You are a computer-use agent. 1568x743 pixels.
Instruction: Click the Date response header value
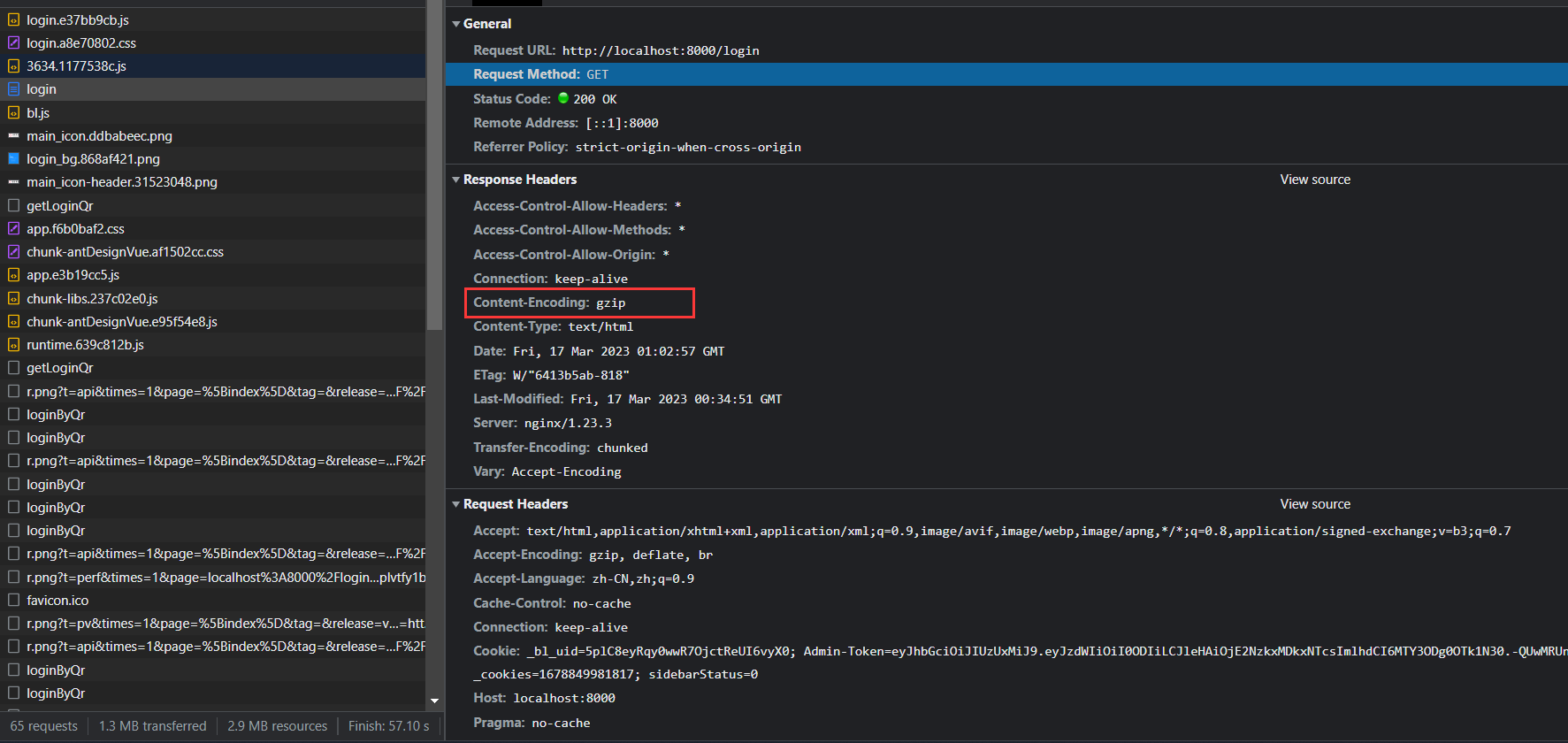[618, 351]
